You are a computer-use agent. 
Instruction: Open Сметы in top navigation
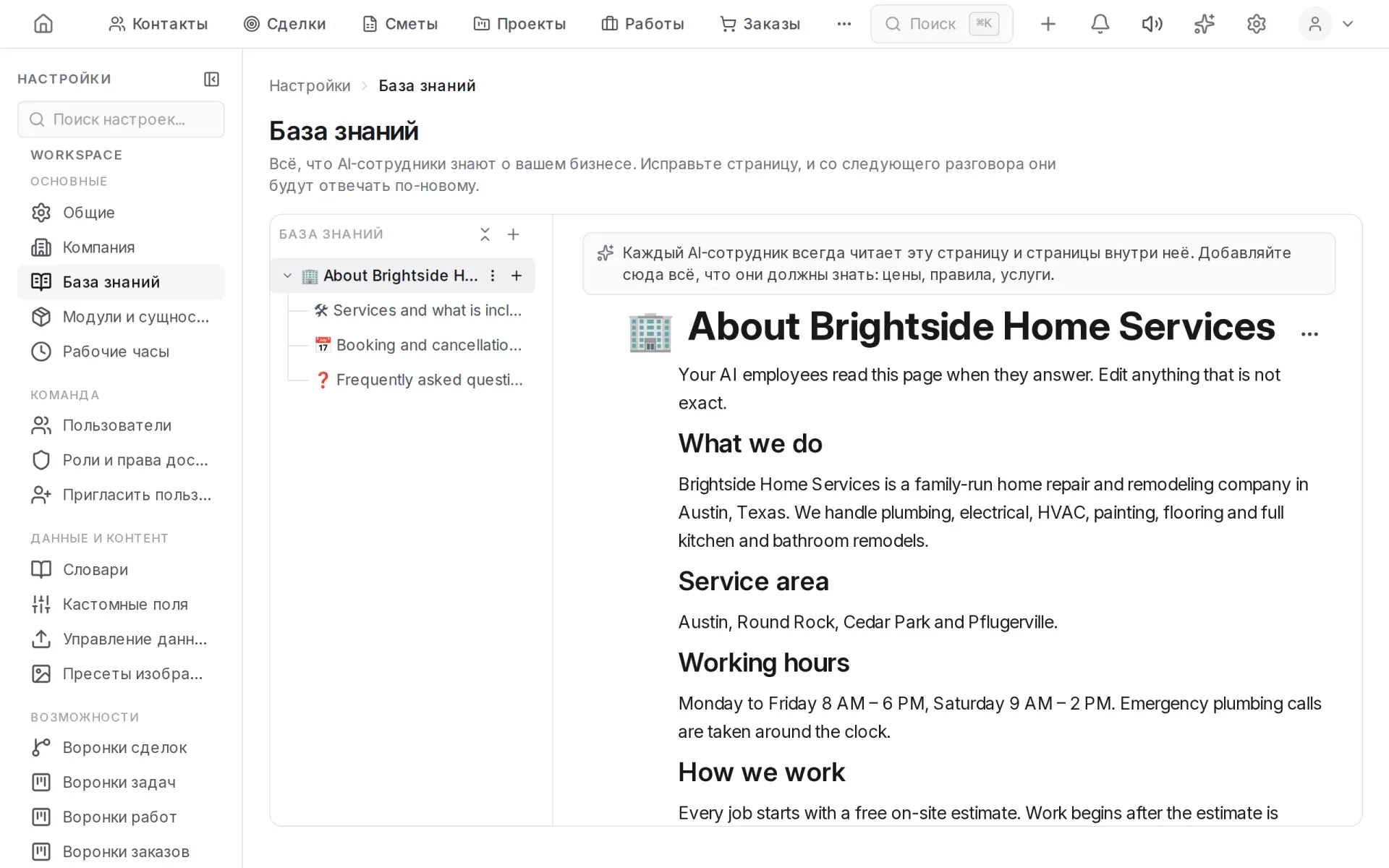[399, 24]
